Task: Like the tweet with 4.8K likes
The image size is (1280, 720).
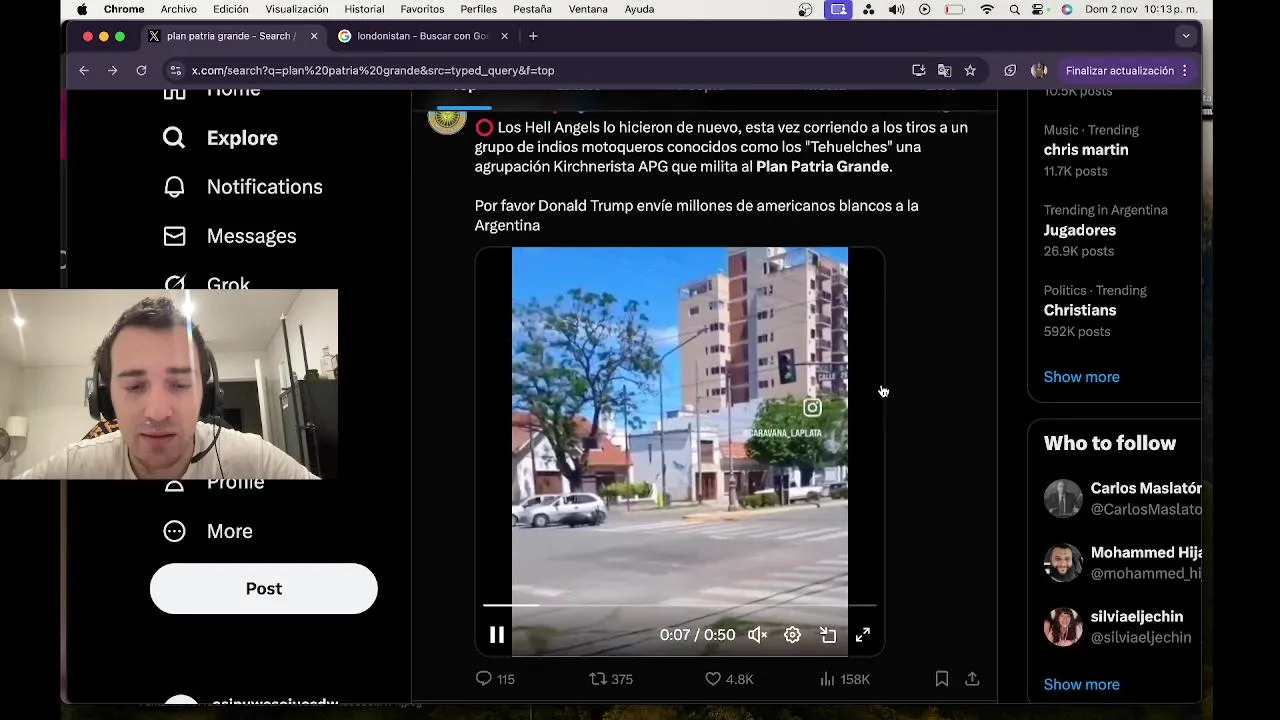Action: (x=729, y=679)
